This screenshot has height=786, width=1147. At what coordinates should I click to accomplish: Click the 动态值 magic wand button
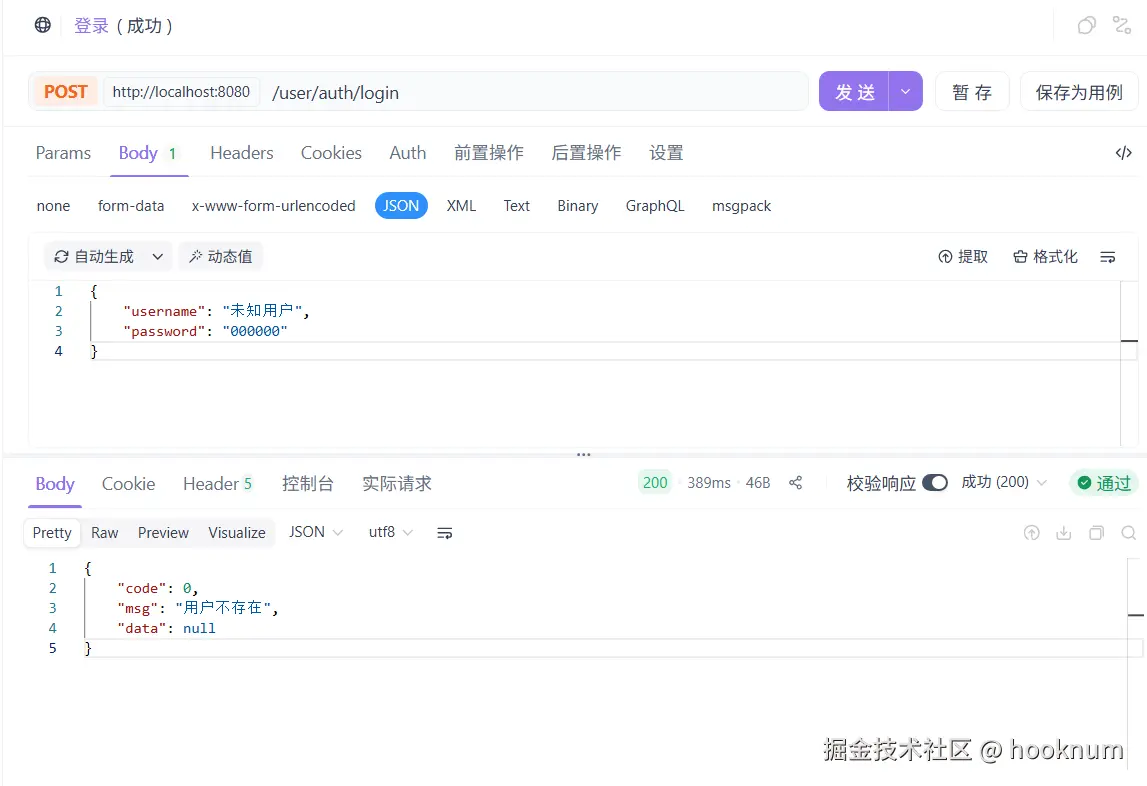220,257
